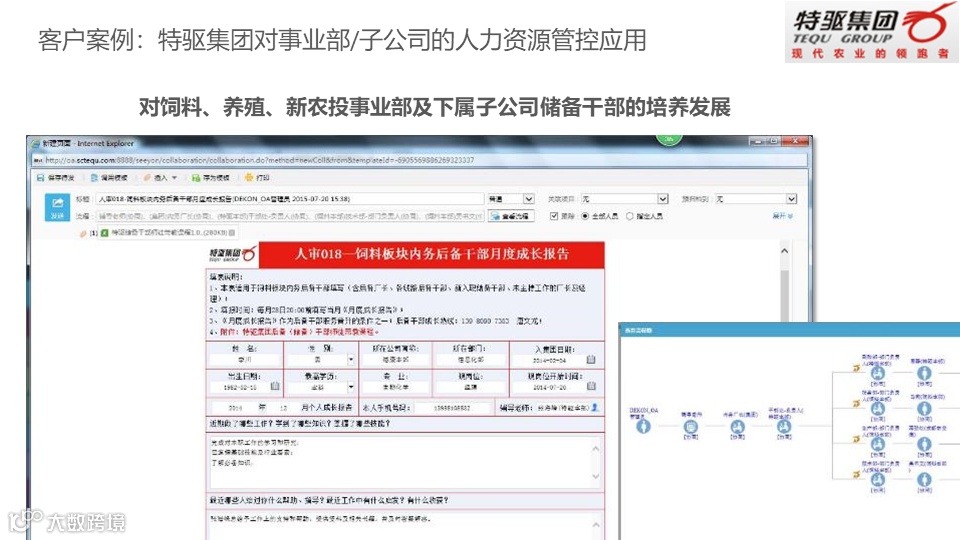The image size is (960, 540).
Task: Open calendar icon for position start time (现岗位开始时间)
Action: pyautogui.click(x=591, y=386)
